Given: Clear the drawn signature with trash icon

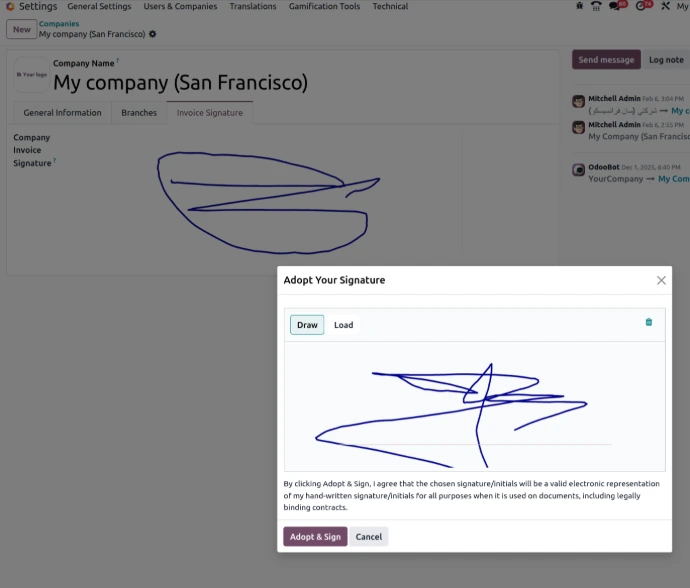Looking at the screenshot, I should tap(649, 322).
